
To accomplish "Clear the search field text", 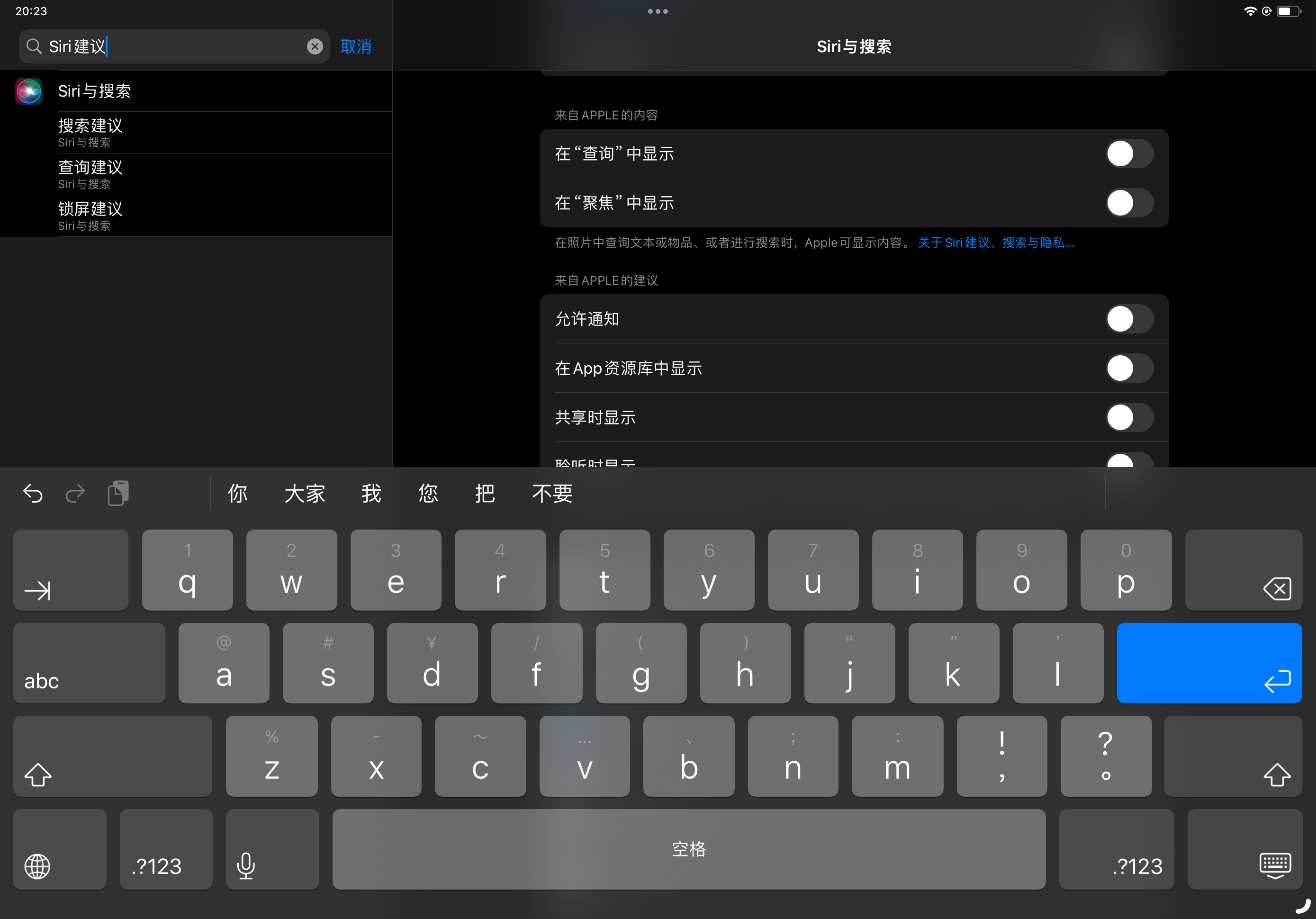I will click(315, 46).
